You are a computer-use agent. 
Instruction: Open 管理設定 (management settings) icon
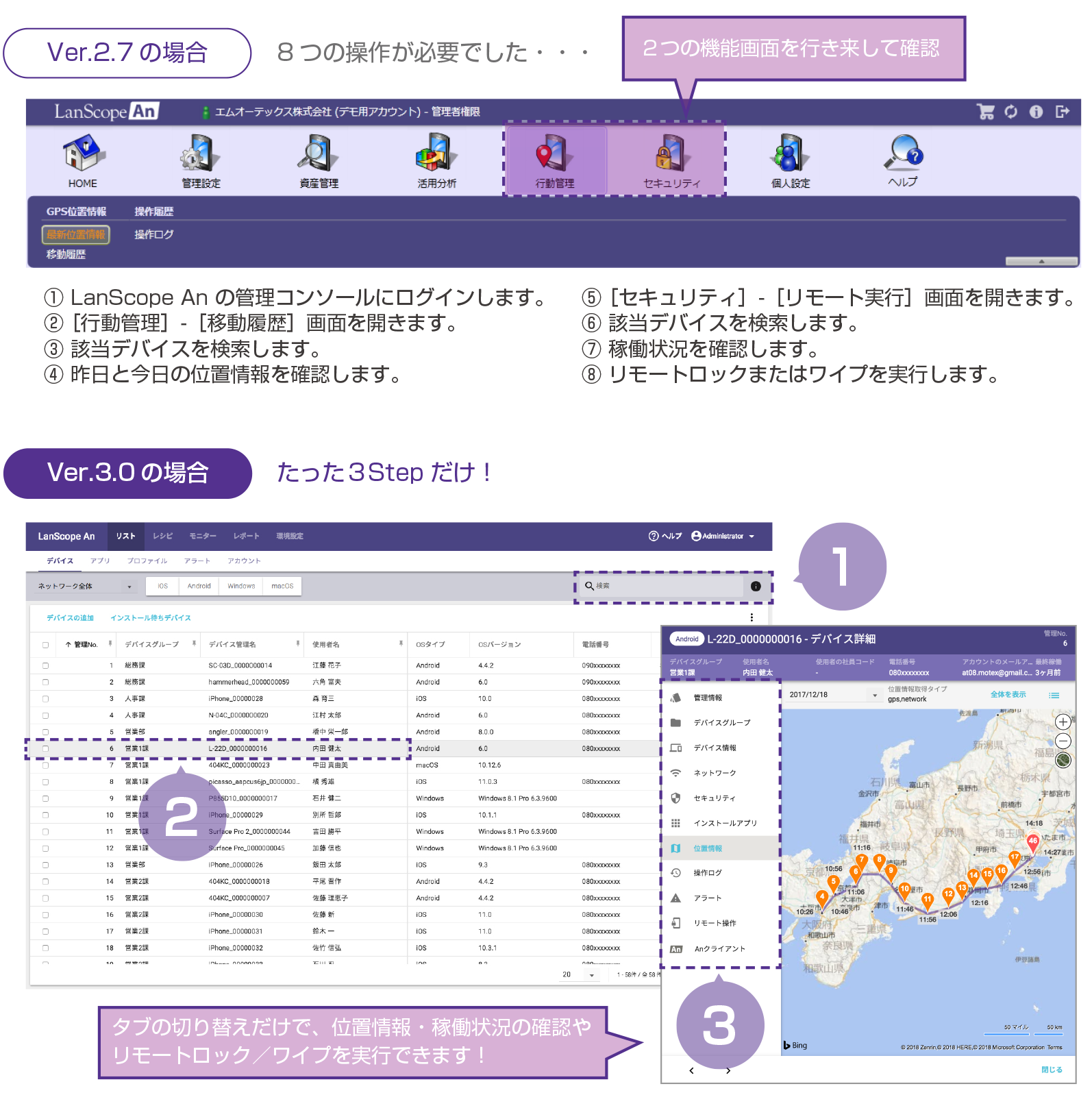[201, 162]
